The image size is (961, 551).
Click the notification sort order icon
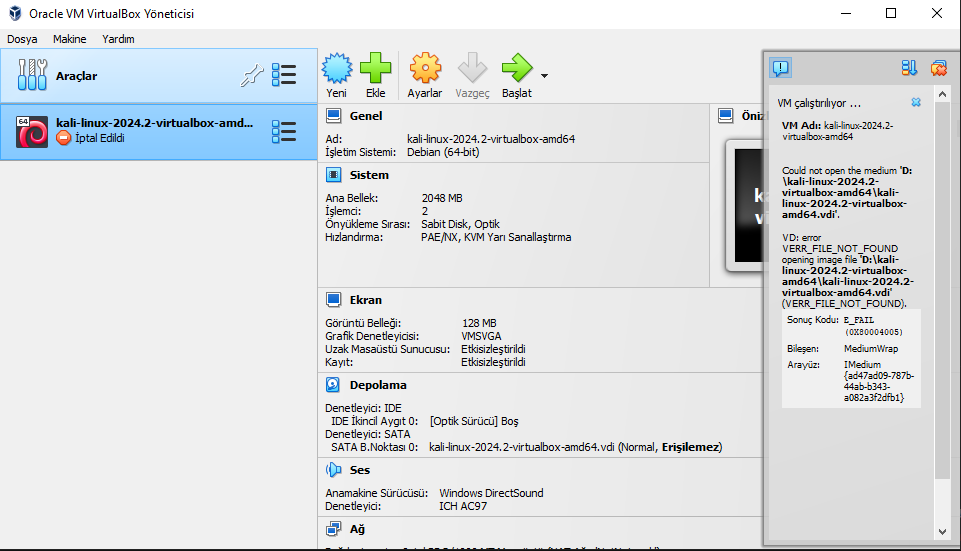point(910,68)
